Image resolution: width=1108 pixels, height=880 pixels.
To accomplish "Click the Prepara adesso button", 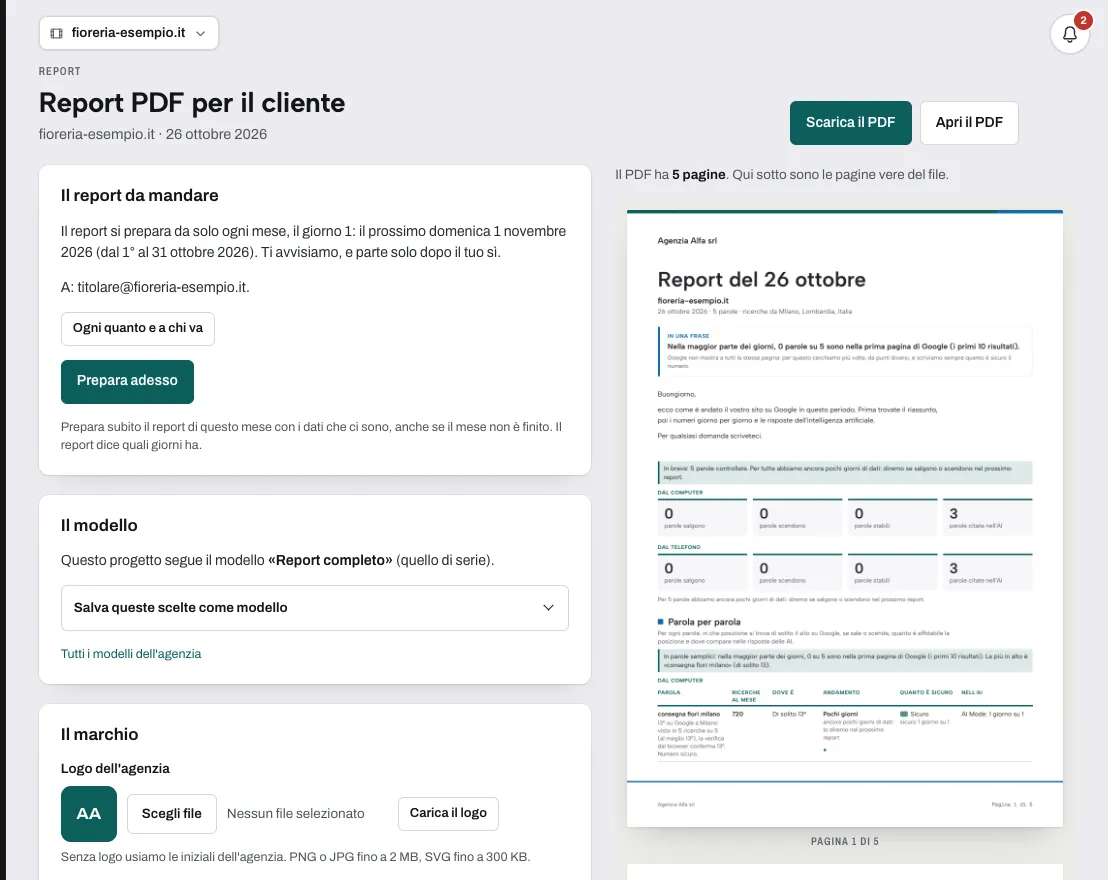I will pyautogui.click(x=127, y=381).
